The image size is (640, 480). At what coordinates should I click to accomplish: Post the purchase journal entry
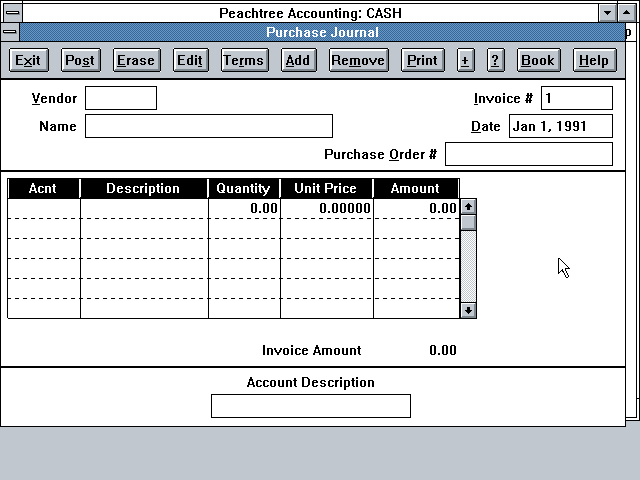[80, 60]
